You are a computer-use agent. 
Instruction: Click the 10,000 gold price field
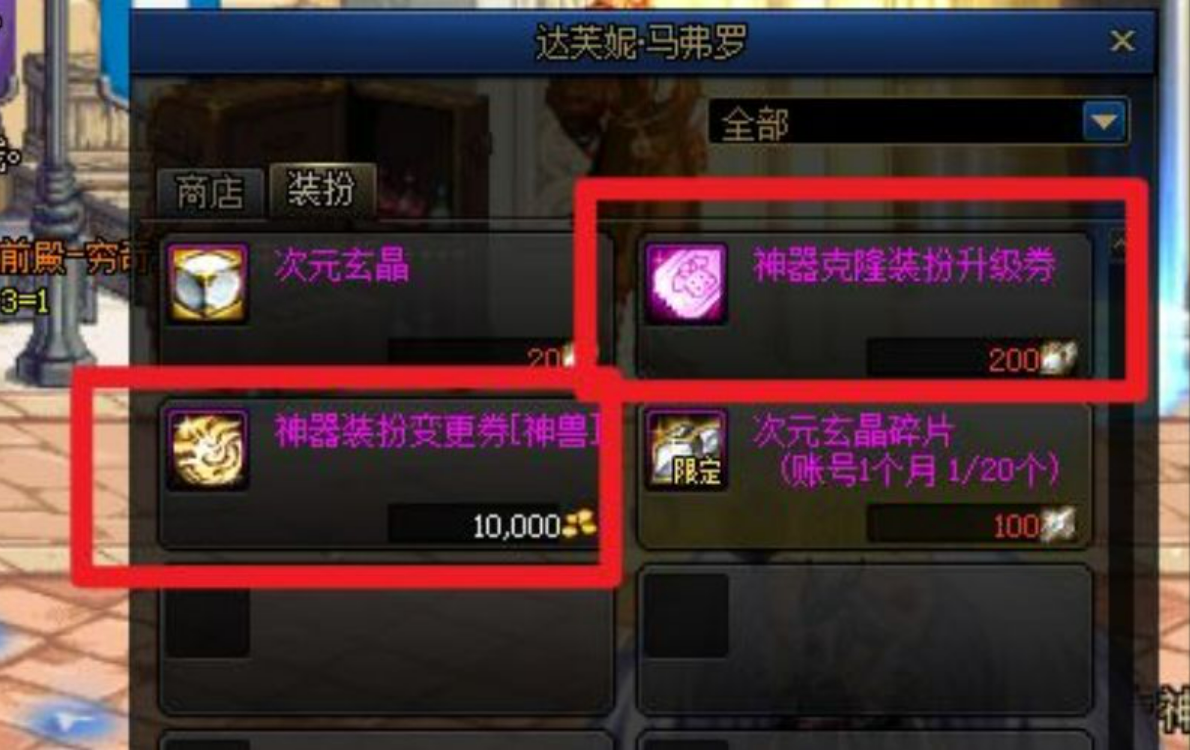pyautogui.click(x=493, y=524)
